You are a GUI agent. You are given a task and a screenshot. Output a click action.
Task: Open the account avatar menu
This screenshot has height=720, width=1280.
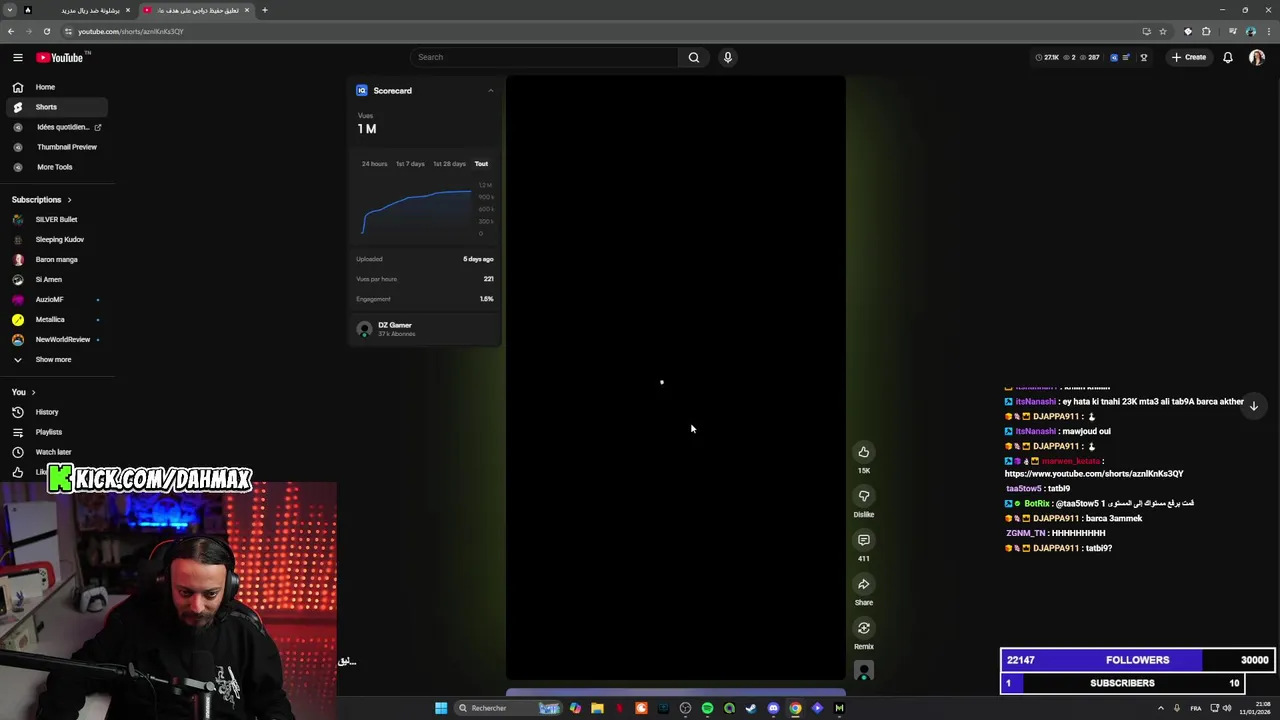click(x=1256, y=57)
